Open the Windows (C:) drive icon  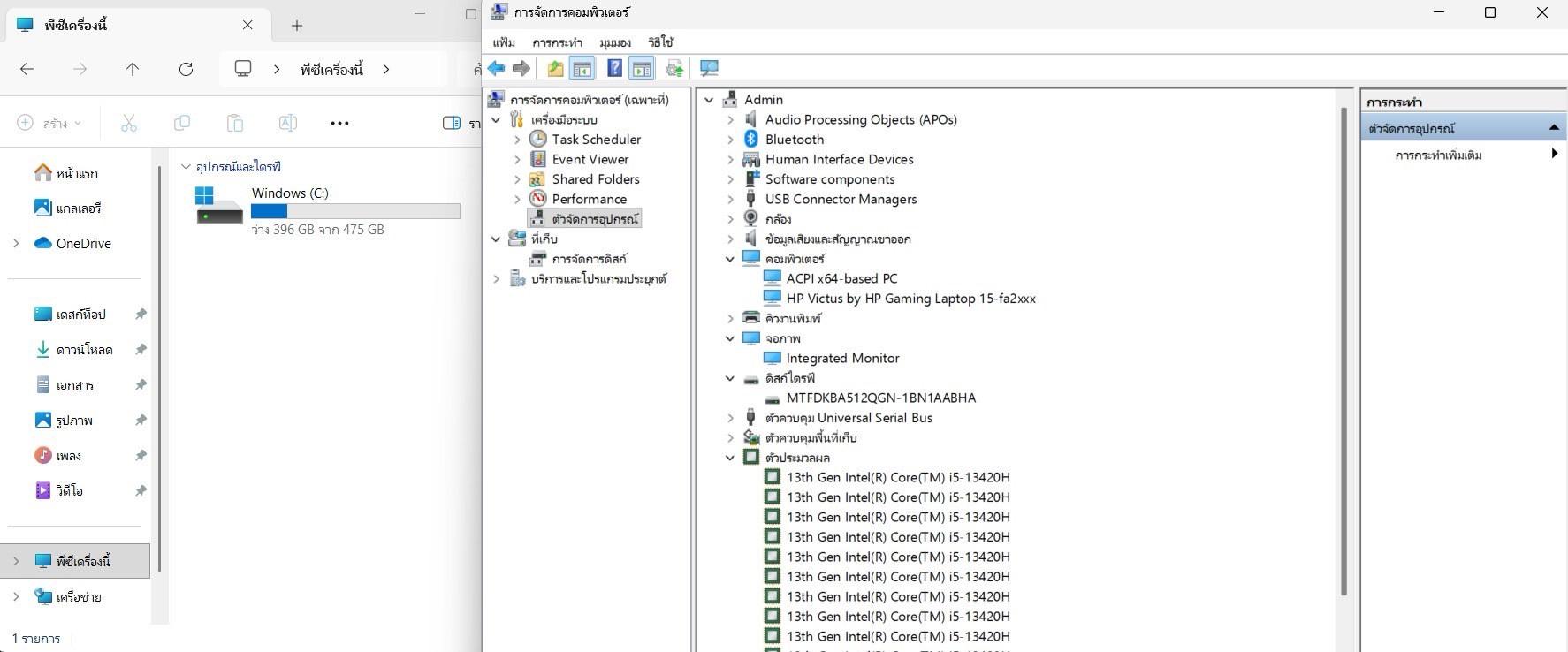click(x=219, y=205)
